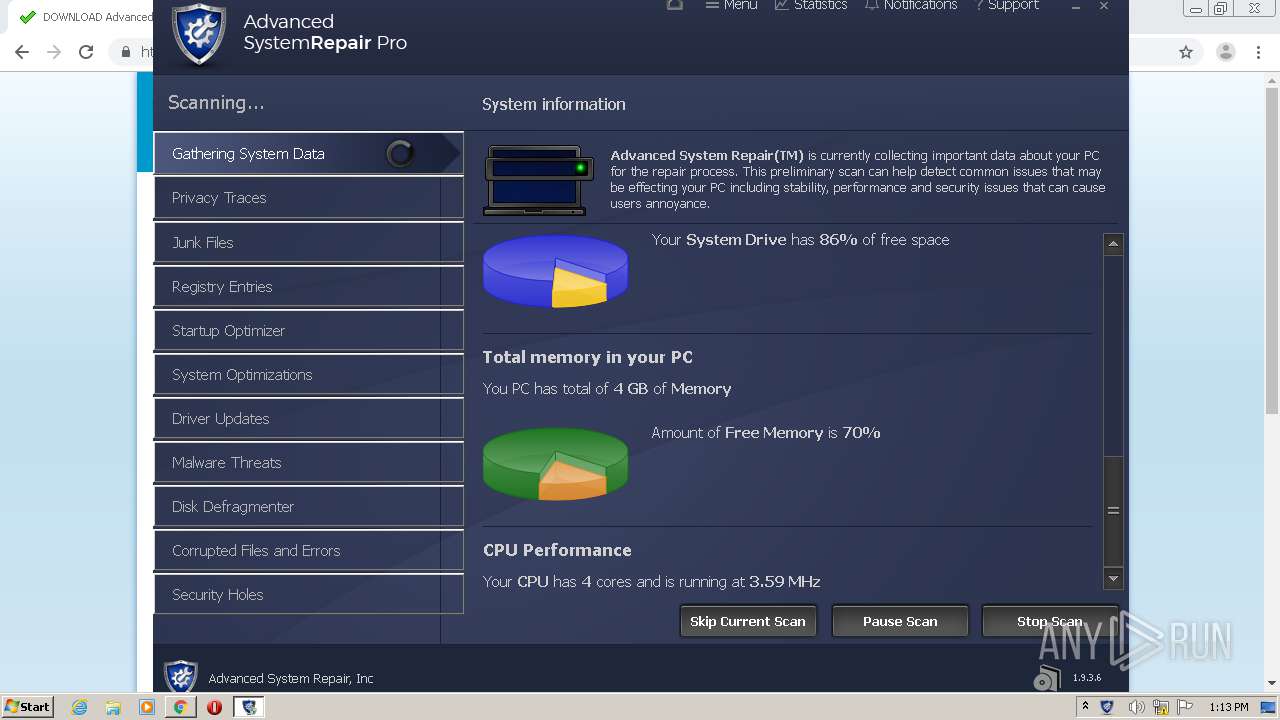Open the Action Center flag icon
This screenshot has width=1280, height=720.
(1185, 707)
